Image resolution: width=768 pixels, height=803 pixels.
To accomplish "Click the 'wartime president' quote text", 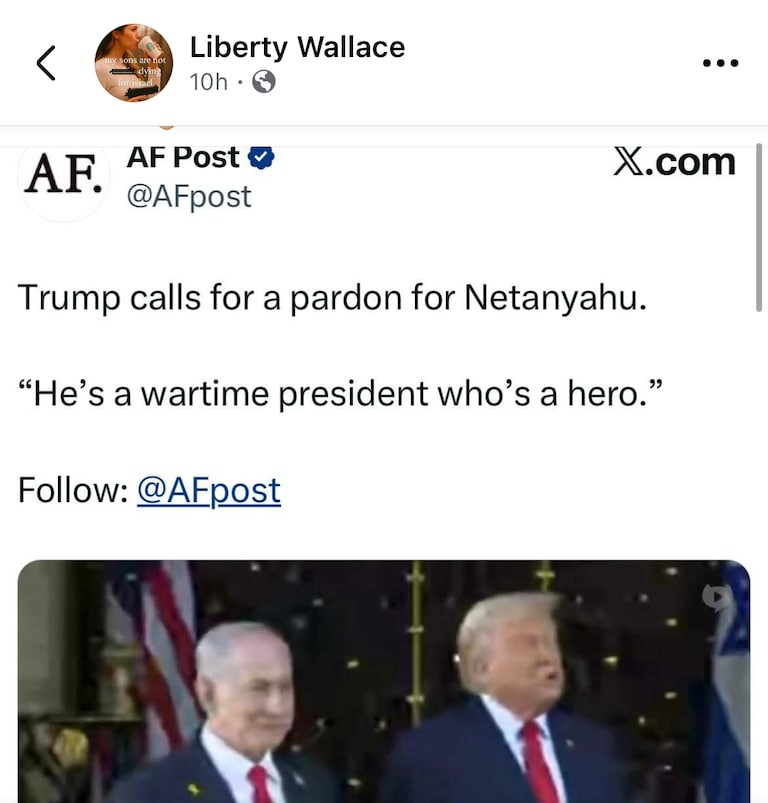I will click(x=340, y=394).
